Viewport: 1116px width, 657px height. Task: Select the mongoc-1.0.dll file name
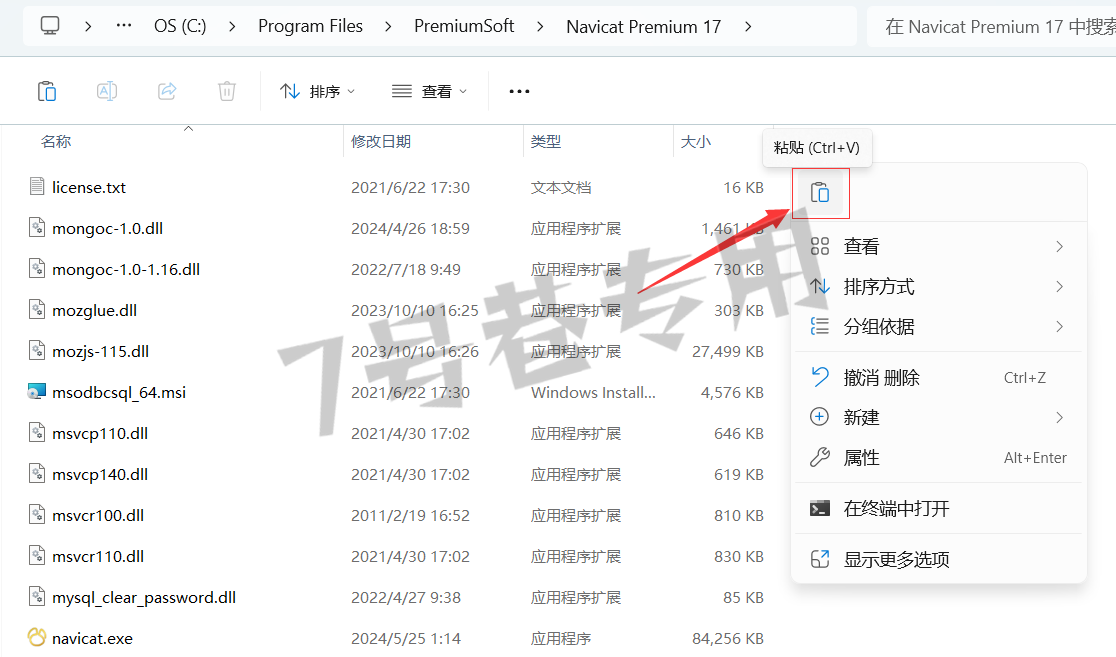107,228
